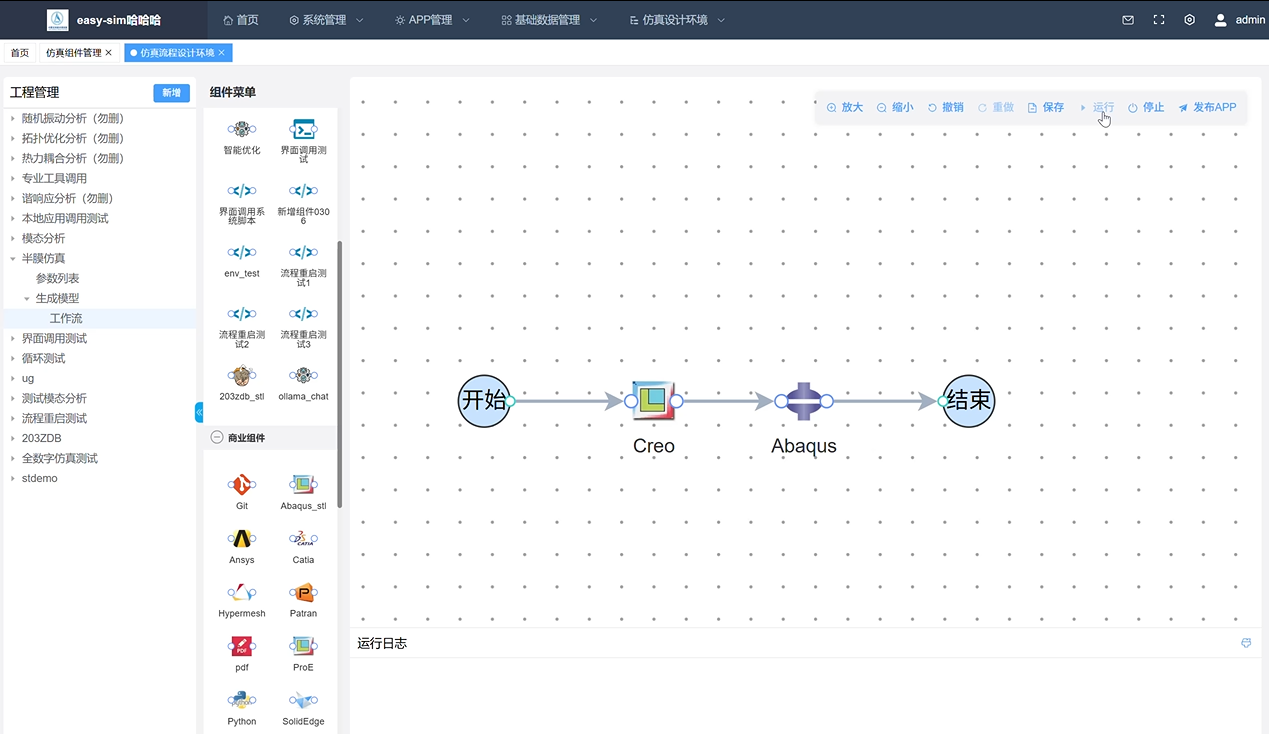Select the Catia component icon
1269x734 pixels.
click(x=303, y=539)
